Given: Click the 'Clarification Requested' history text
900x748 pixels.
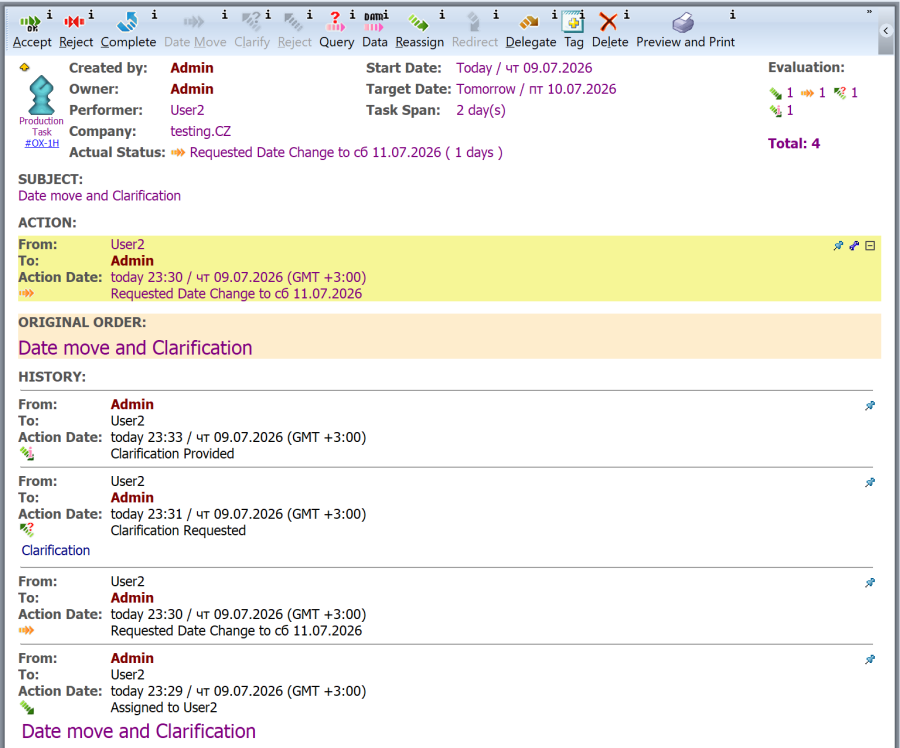Looking at the screenshot, I should pos(178,531).
